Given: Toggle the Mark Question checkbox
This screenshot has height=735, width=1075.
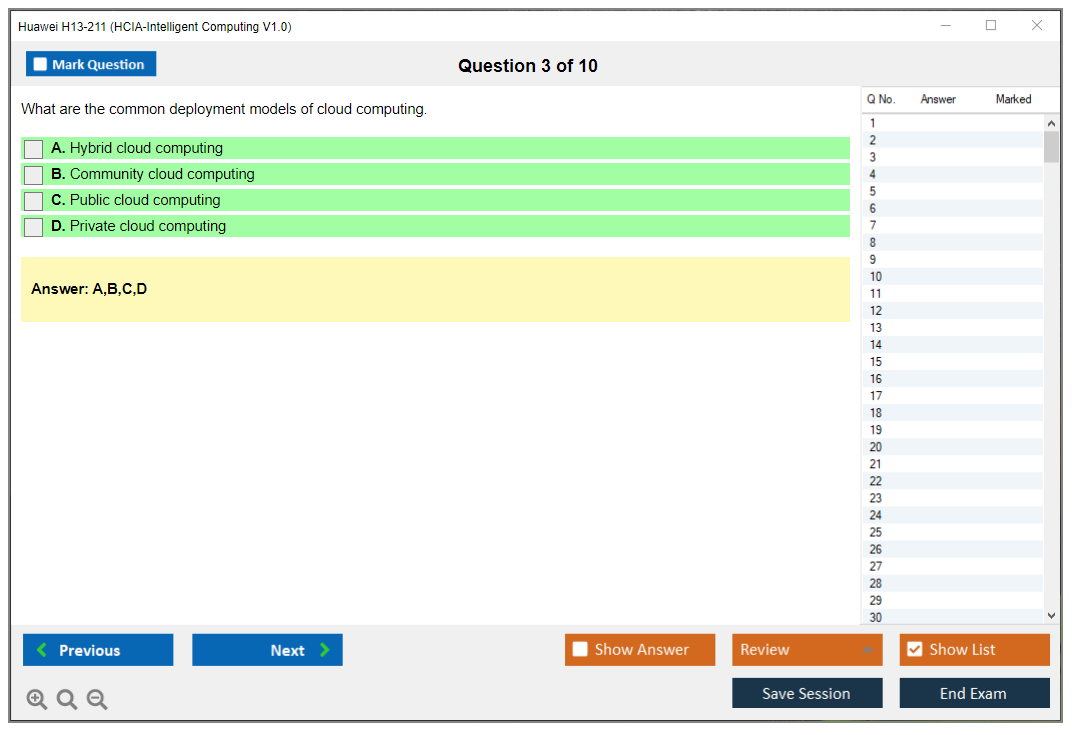Looking at the screenshot, I should click(40, 64).
